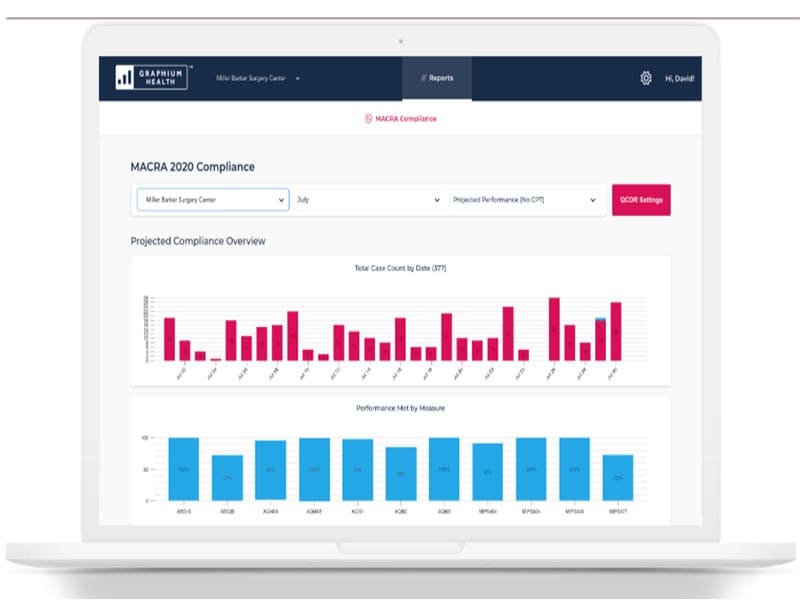The image size is (800, 600).
Task: Open the settings gear icon
Action: [646, 78]
